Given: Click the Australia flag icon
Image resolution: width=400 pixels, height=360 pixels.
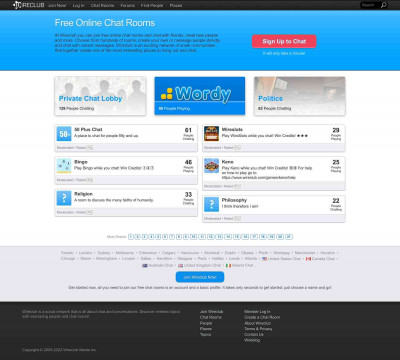Looking at the screenshot, I should [145, 266].
